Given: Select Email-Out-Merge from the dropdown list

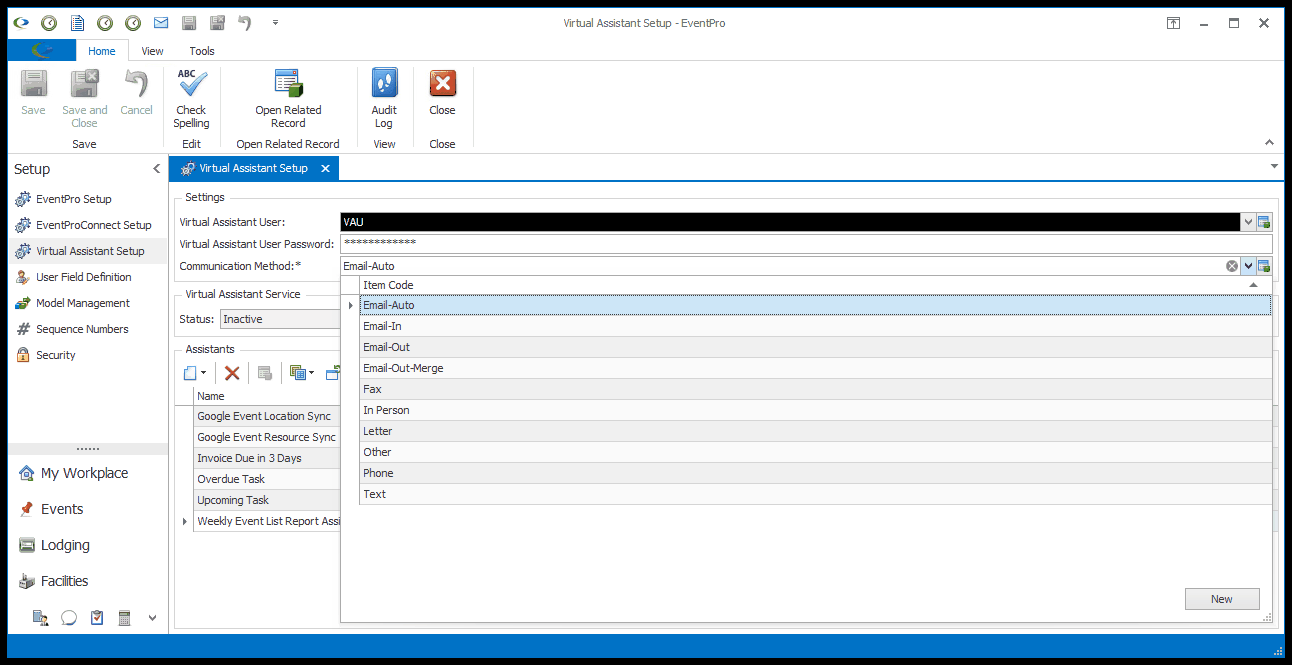Looking at the screenshot, I should [x=815, y=368].
